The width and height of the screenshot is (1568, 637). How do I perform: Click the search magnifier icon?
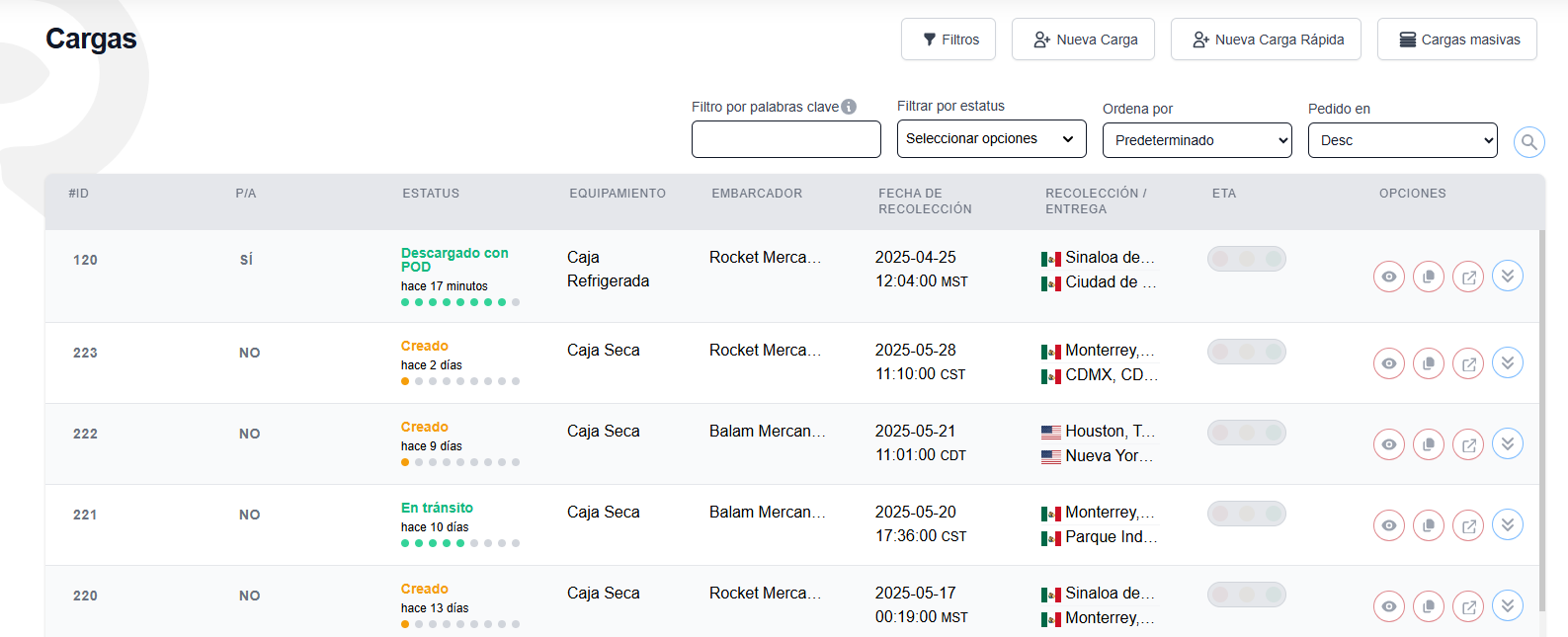1529,142
